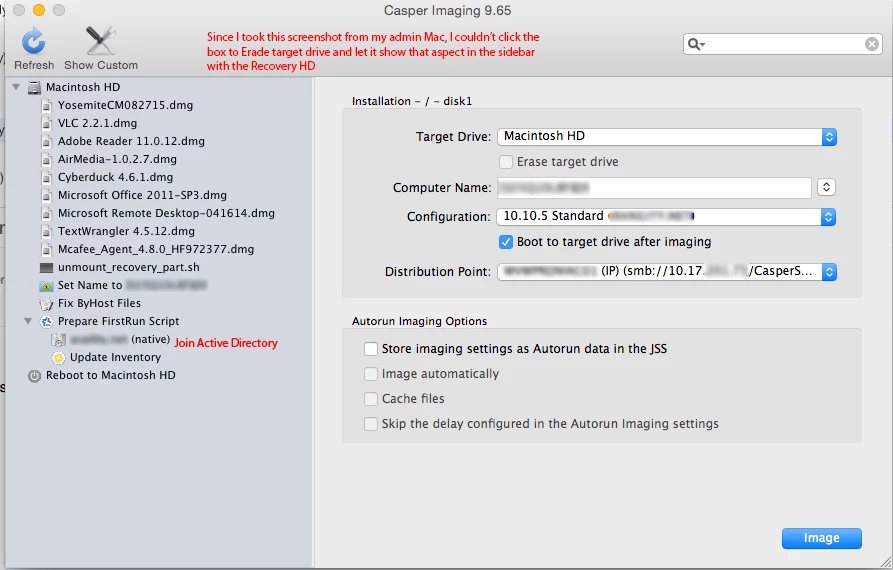
Task: Click the Cyberduck 4.6.1.dmg file icon
Action: pos(47,178)
